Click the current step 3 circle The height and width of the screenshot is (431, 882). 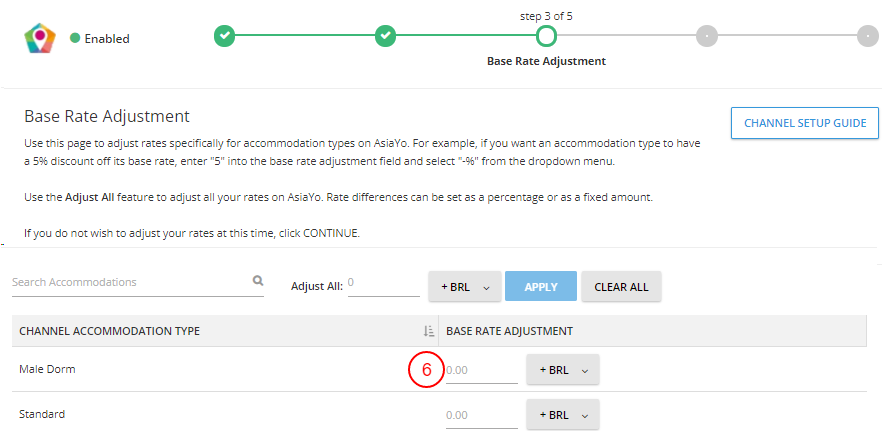coord(546,37)
